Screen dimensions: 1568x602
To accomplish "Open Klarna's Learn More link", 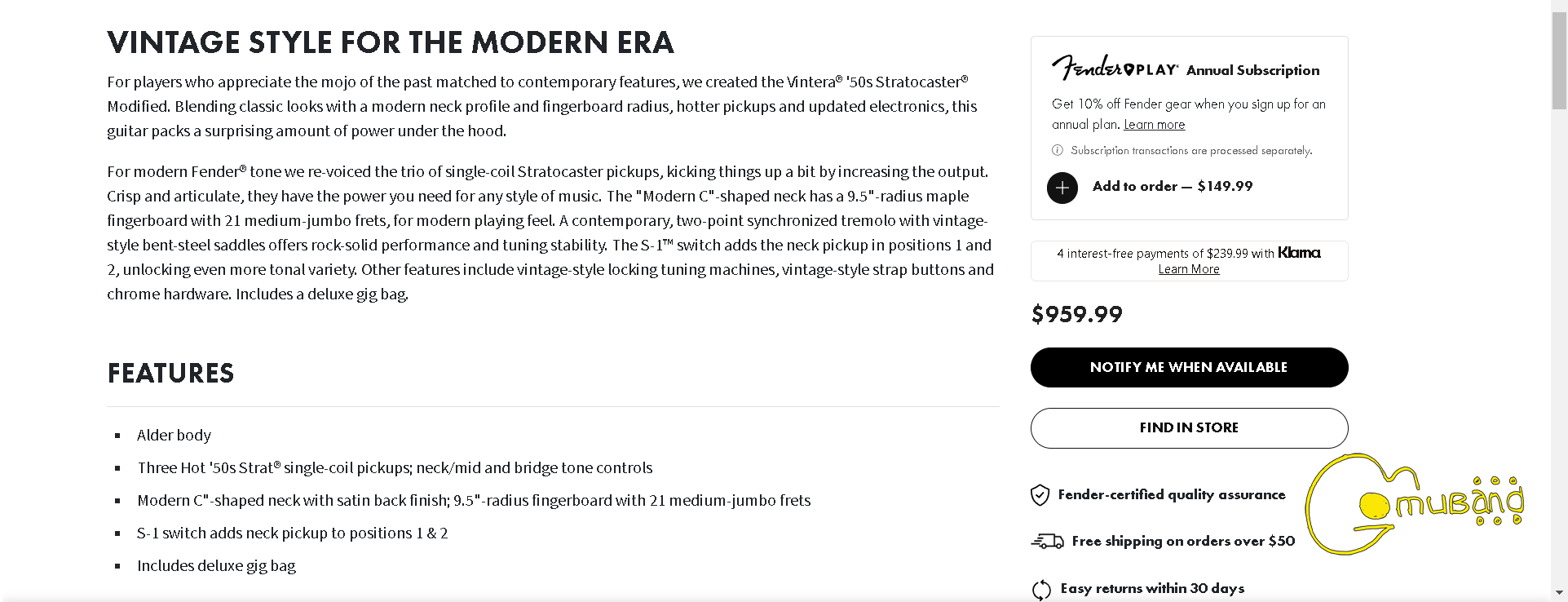I will [x=1189, y=269].
